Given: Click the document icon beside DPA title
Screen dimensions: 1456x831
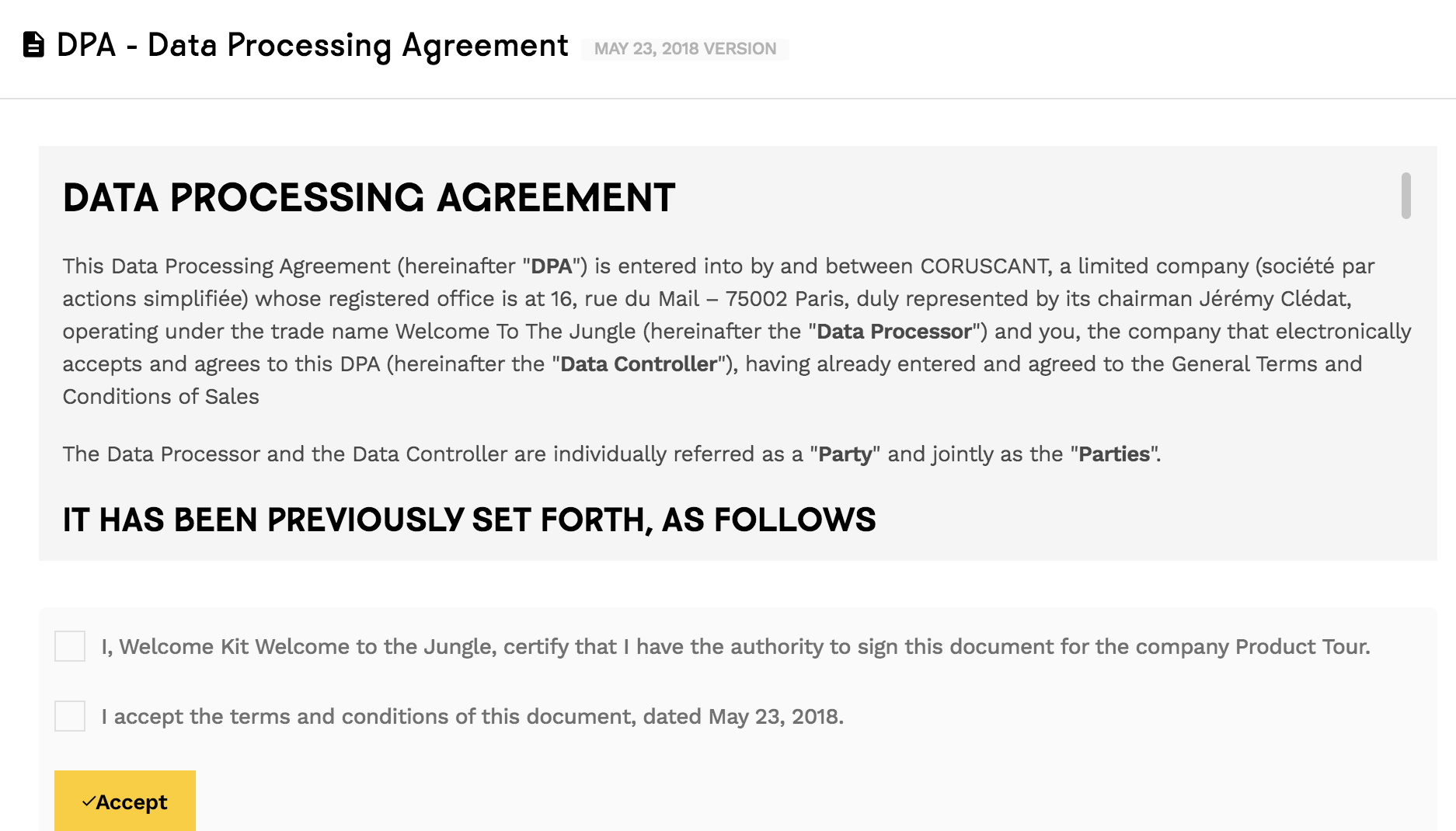Looking at the screenshot, I should point(33,45).
